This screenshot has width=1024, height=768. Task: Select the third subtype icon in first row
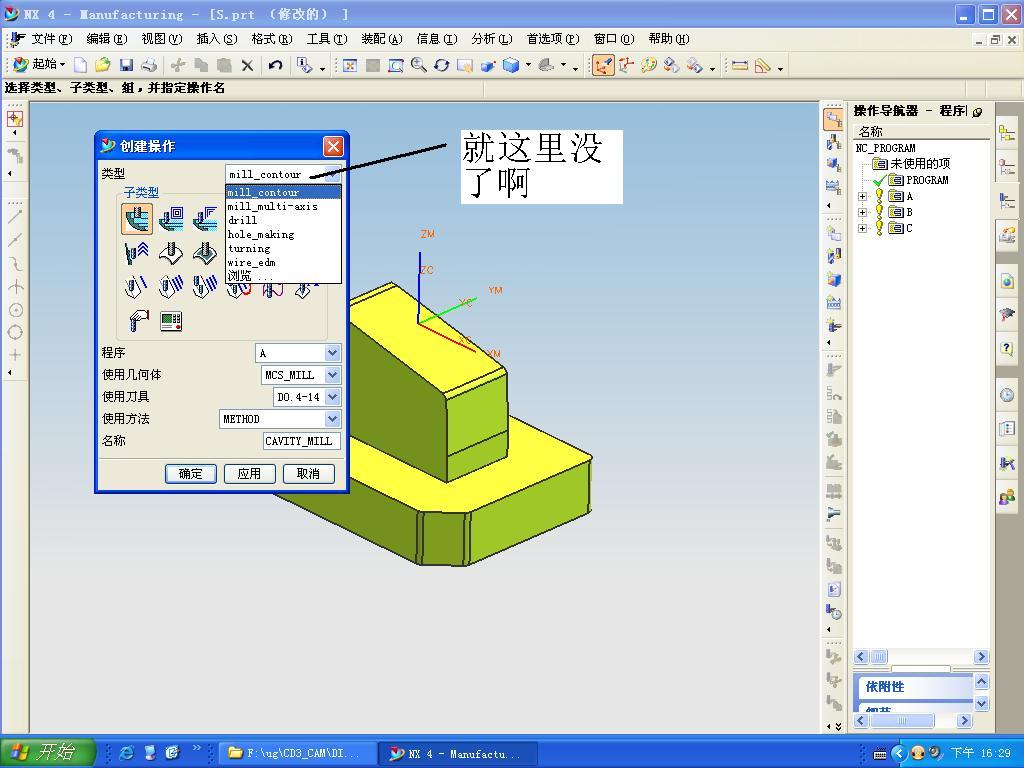point(205,218)
